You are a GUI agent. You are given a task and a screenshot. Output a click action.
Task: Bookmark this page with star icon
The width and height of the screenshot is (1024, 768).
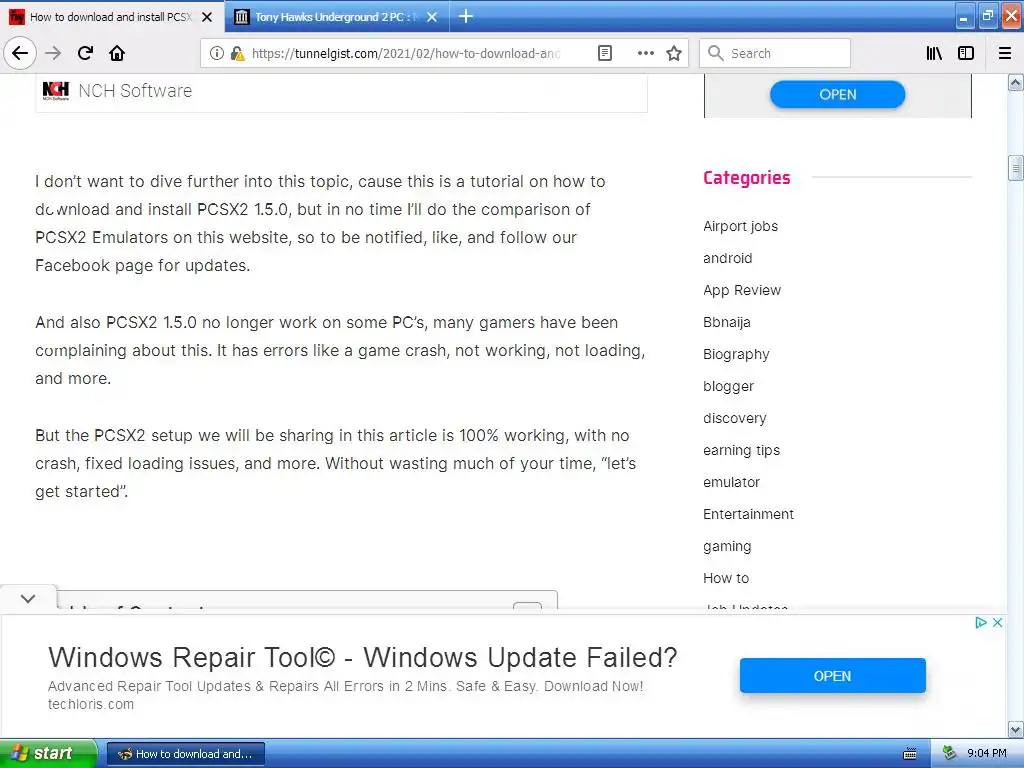pos(674,53)
